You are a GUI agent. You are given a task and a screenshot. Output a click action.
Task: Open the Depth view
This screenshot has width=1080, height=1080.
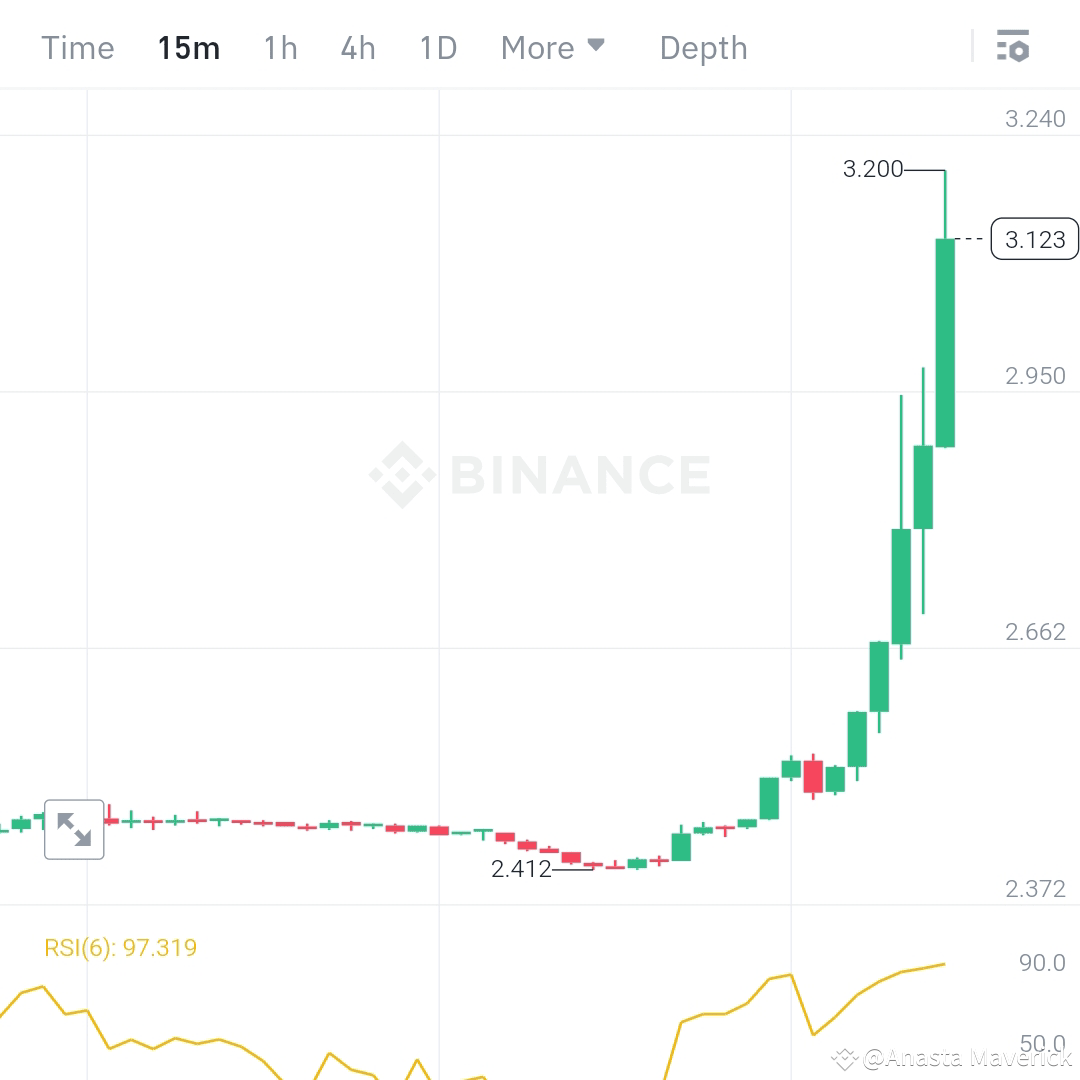pyautogui.click(x=703, y=47)
